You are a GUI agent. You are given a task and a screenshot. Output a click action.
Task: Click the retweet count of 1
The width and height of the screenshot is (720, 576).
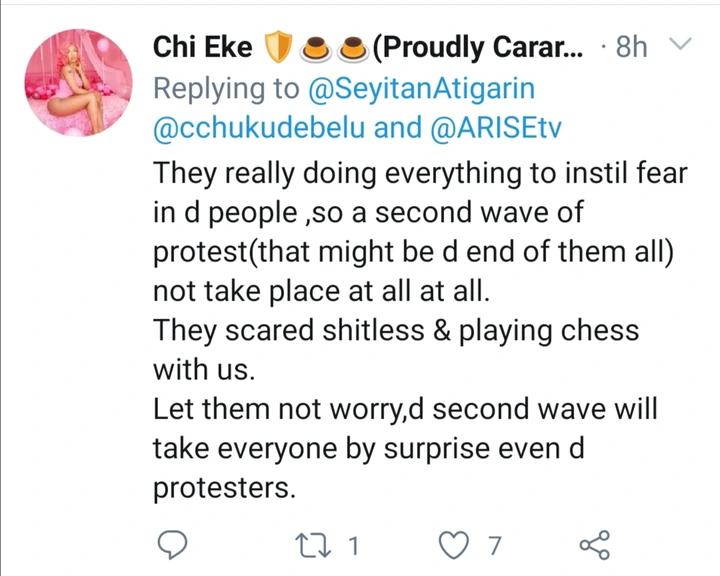(354, 544)
